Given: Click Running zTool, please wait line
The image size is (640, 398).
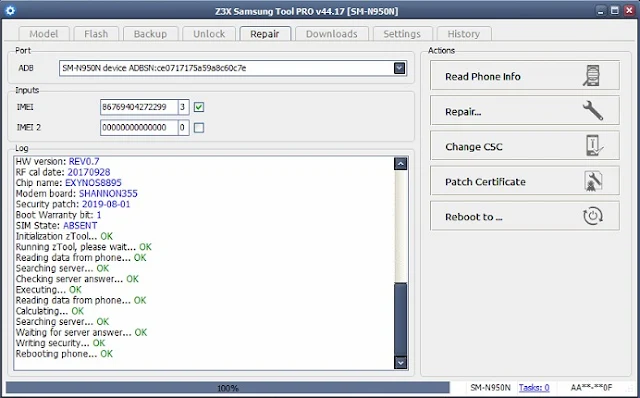Looking at the screenshot, I should tap(84, 247).
